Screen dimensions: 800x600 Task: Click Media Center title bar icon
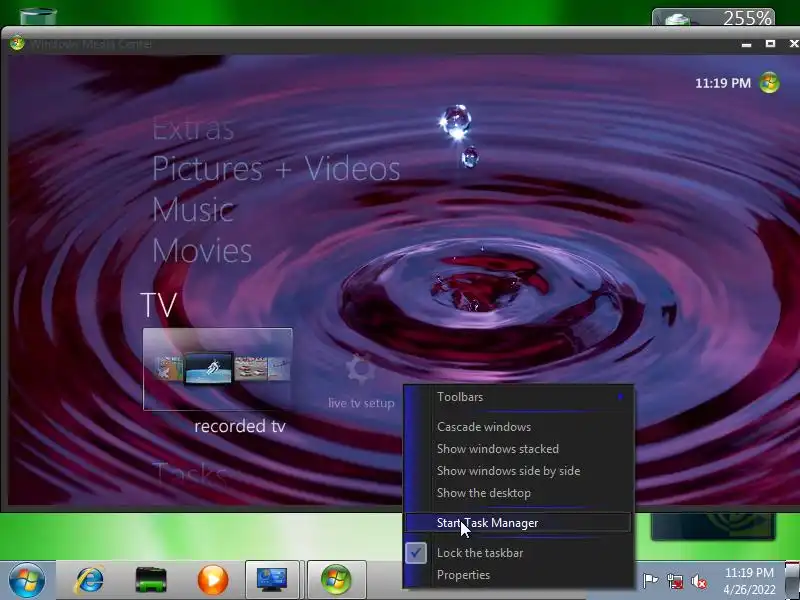point(17,43)
